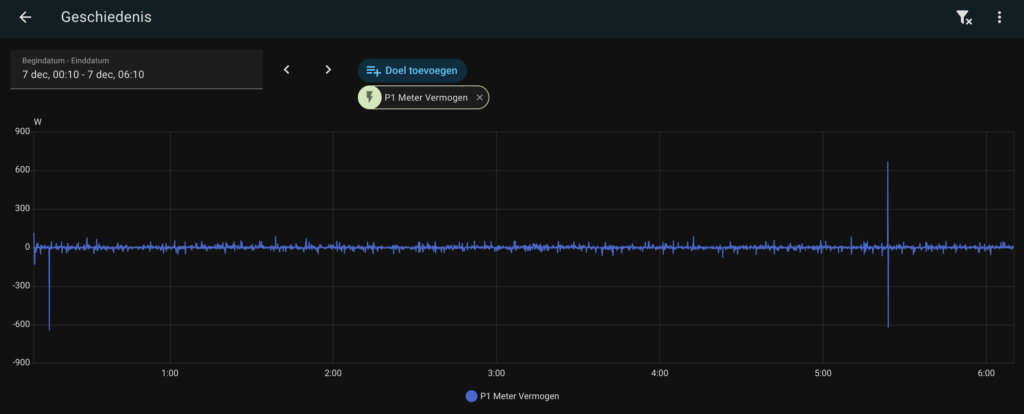This screenshot has height=414, width=1024.
Task: Click the negative spike's tip near the chart start
Action: 49,328
